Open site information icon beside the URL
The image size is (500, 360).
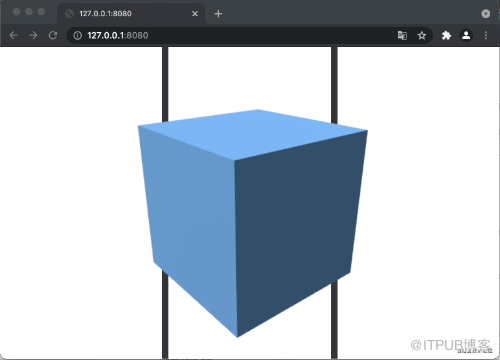point(77,35)
